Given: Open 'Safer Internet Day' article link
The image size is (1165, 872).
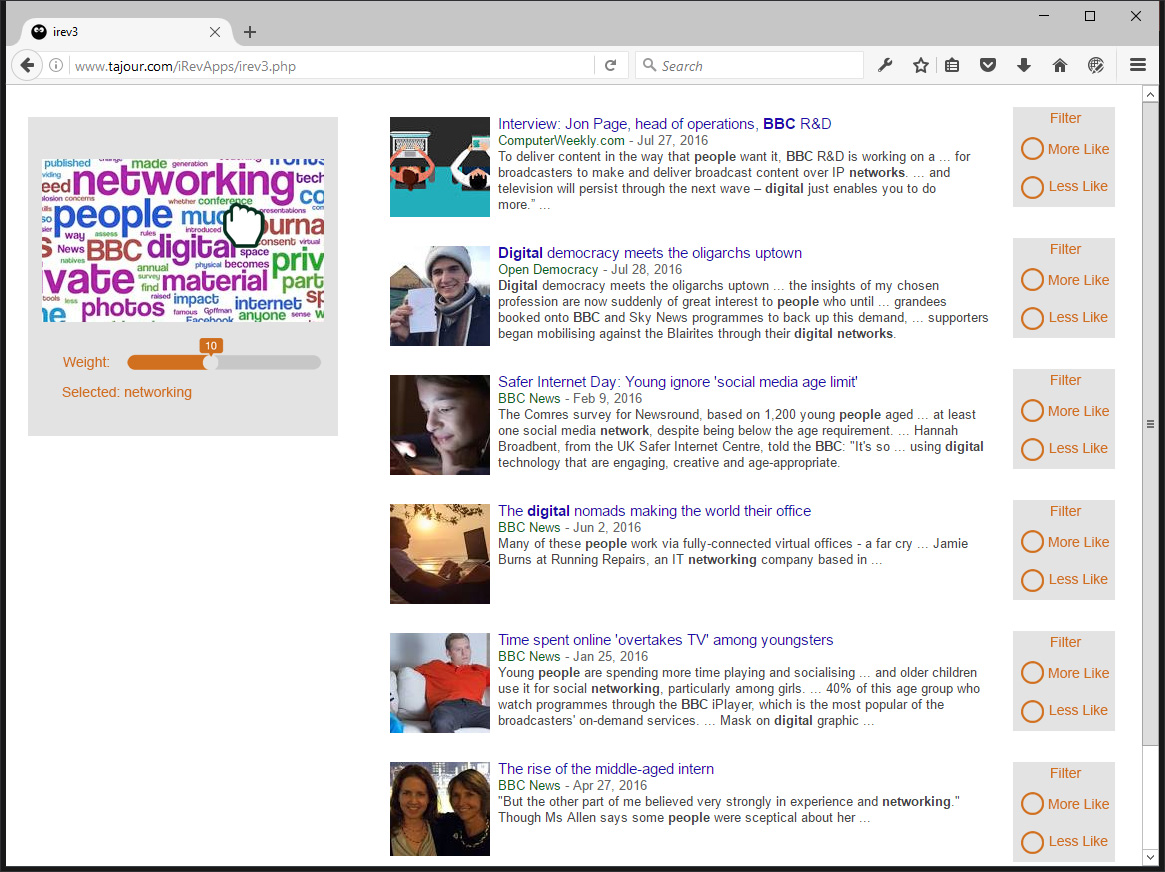Looking at the screenshot, I should coord(678,382).
